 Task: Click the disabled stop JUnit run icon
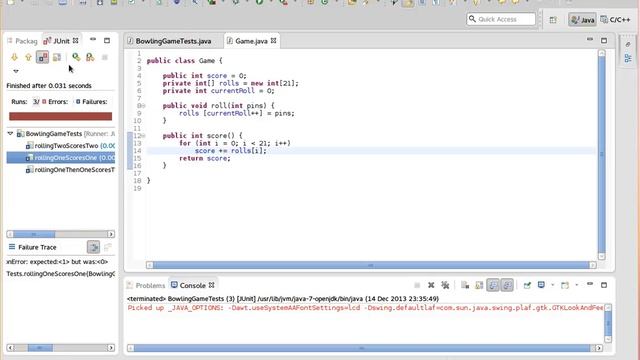pos(104,58)
